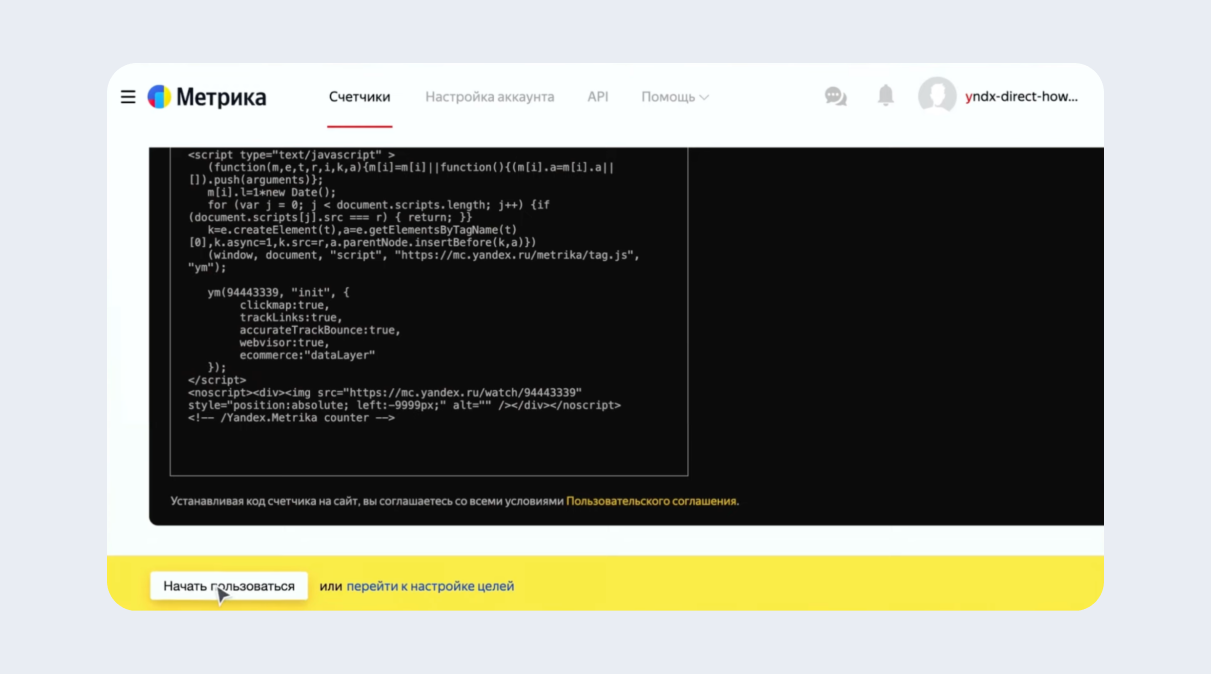Viewport: 1211px width, 674px height.
Task: Click the trackLinks:true code line
Action: [x=290, y=317]
